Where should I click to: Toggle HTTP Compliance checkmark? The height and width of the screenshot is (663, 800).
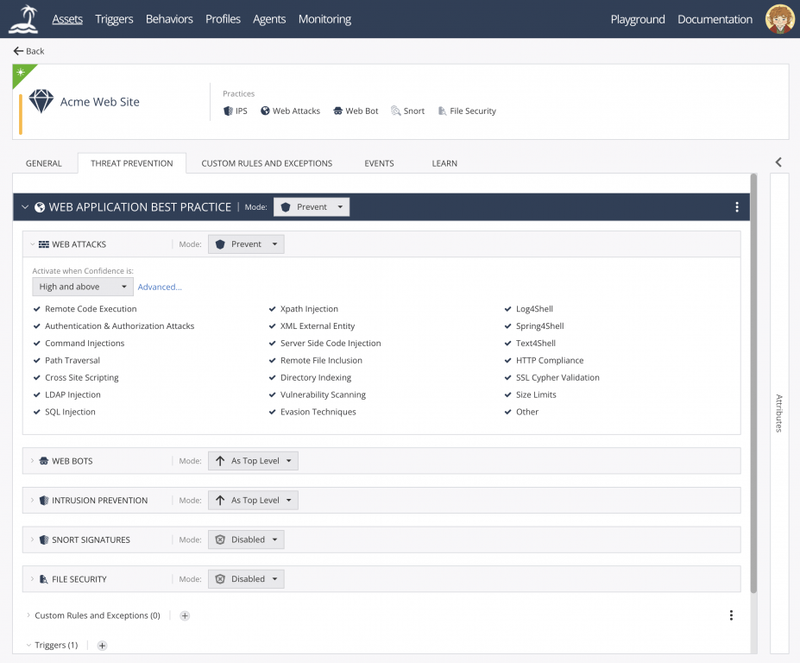point(508,360)
